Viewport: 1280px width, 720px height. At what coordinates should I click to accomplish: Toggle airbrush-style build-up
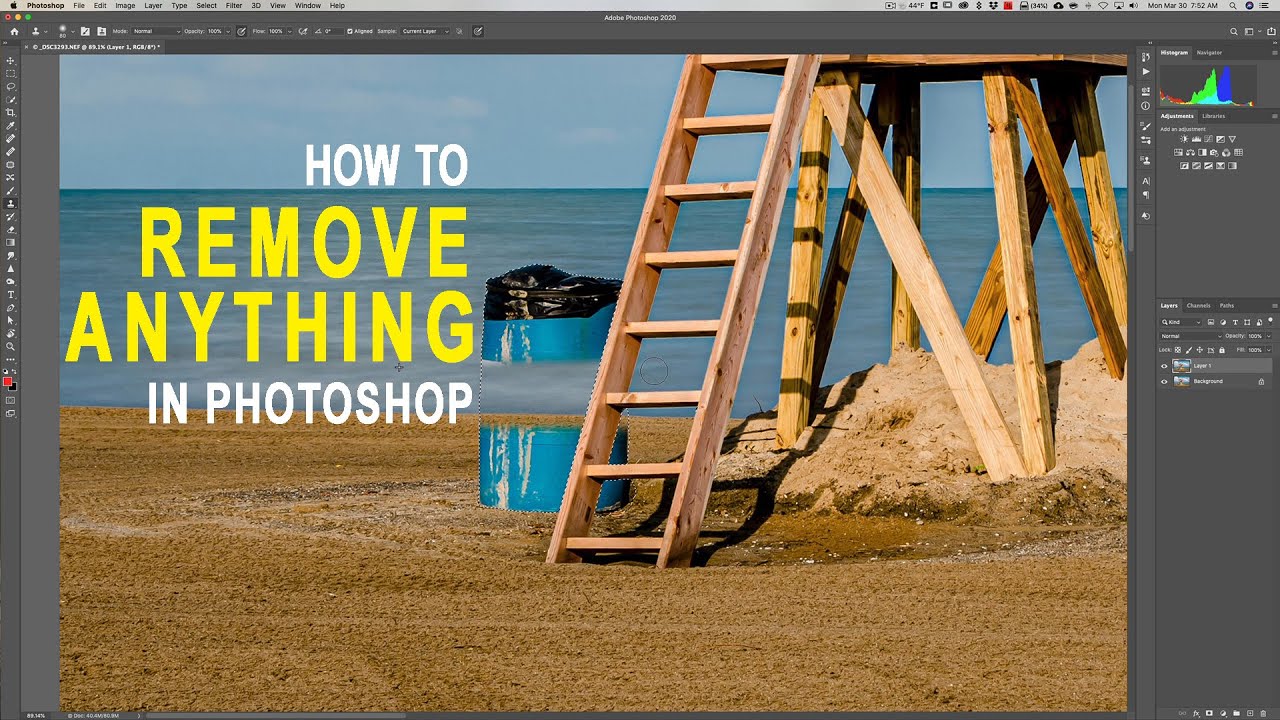pos(302,31)
